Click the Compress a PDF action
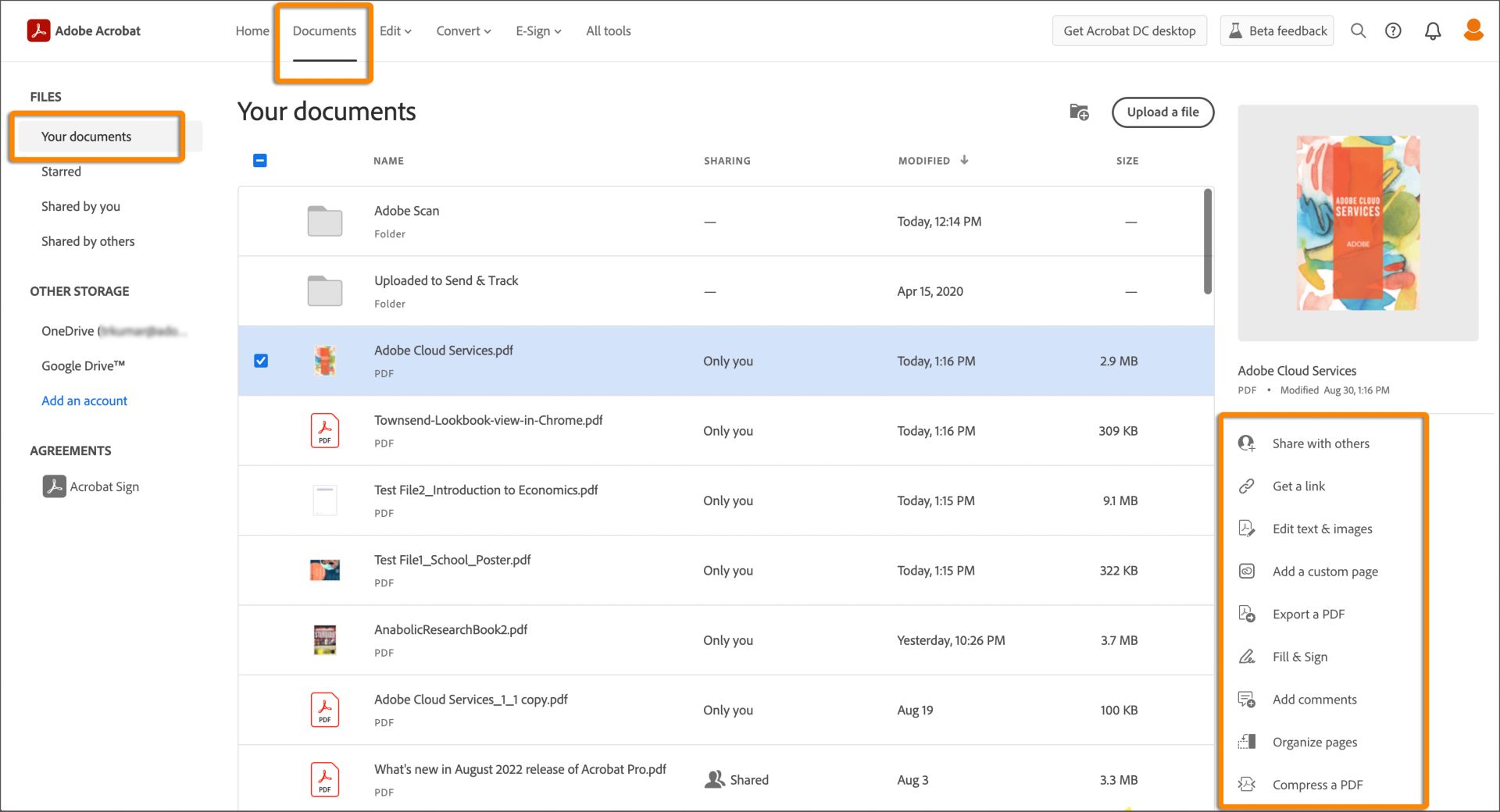 (1317, 785)
